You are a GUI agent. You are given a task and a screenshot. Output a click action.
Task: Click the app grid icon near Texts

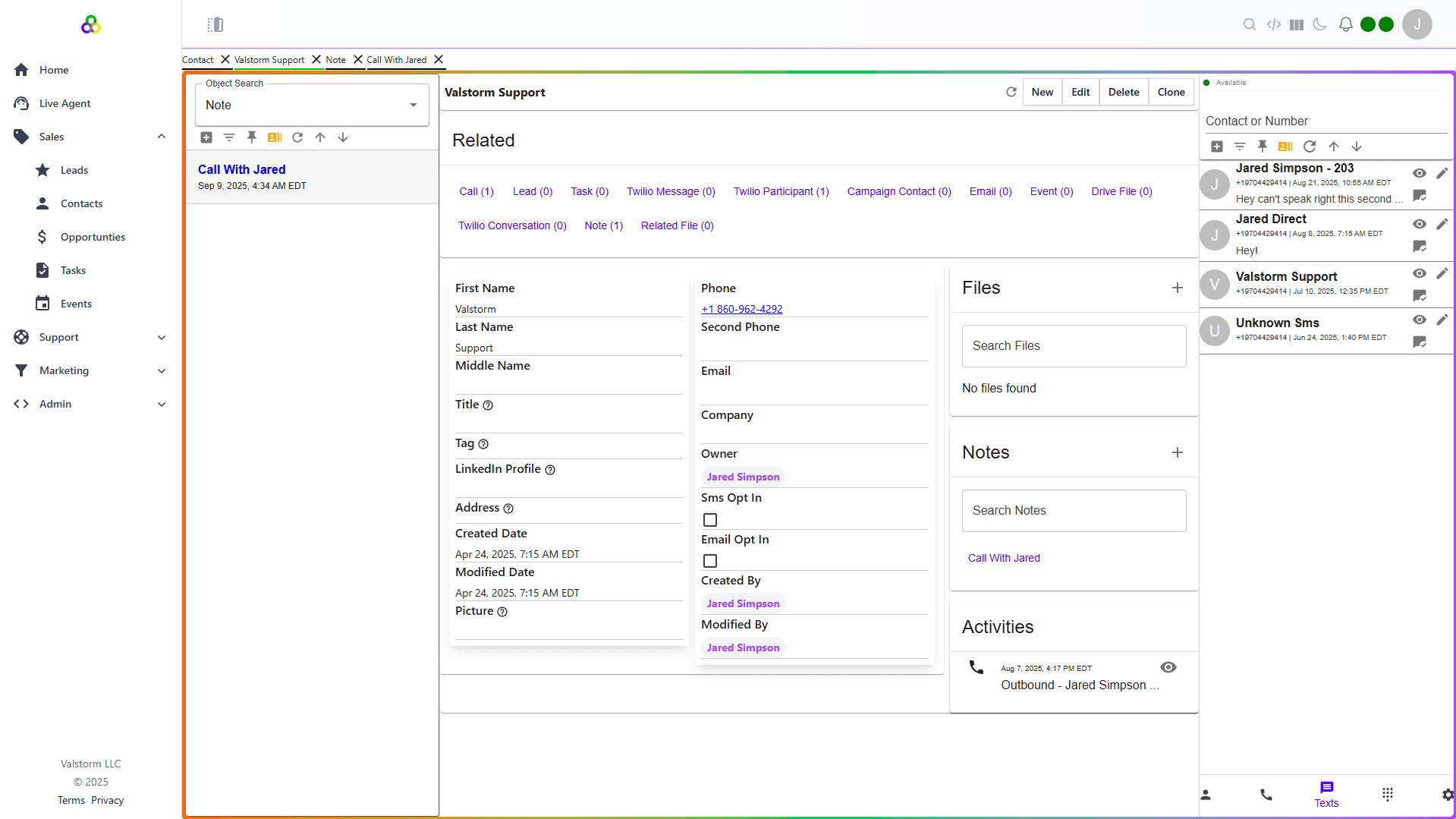[1388, 794]
